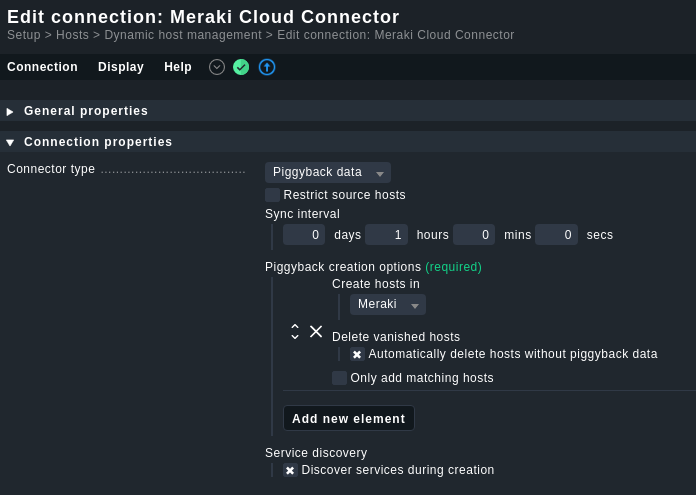Open the Display menu
The height and width of the screenshot is (495, 696).
pyautogui.click(x=121, y=67)
